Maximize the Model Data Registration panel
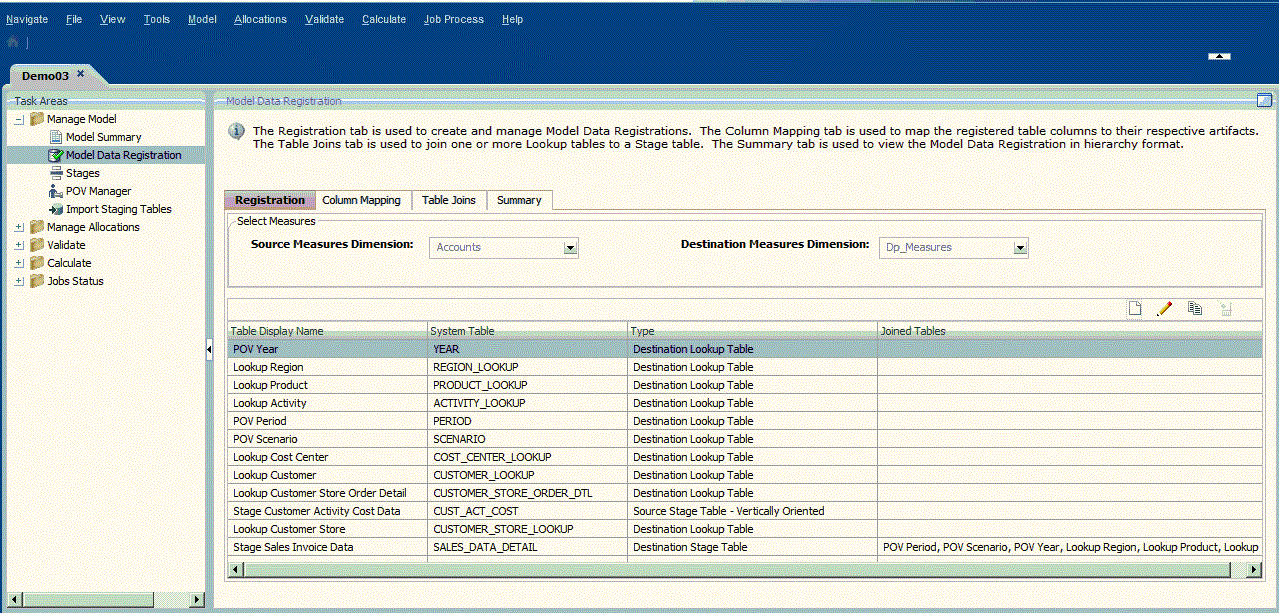 click(x=1264, y=100)
